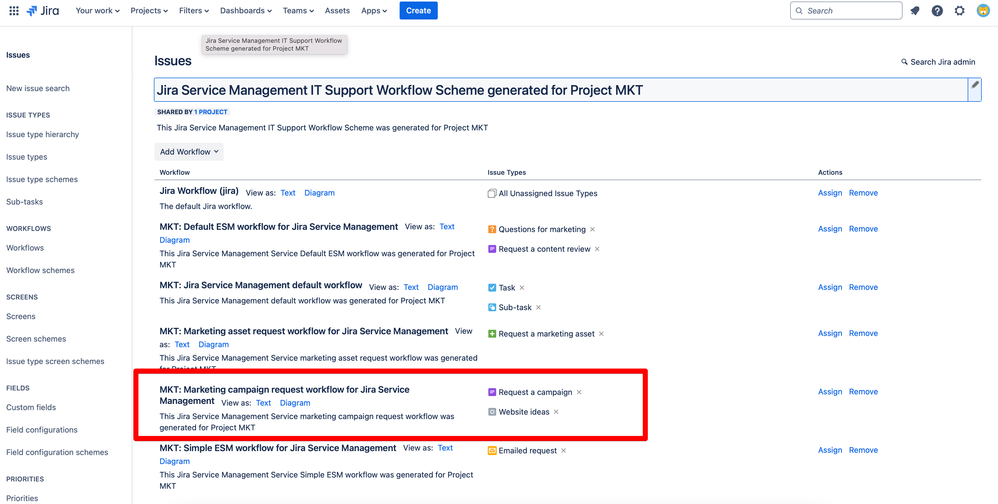View Jira Service Management default workflow as Text
This screenshot has width=998, height=504.
tap(411, 287)
